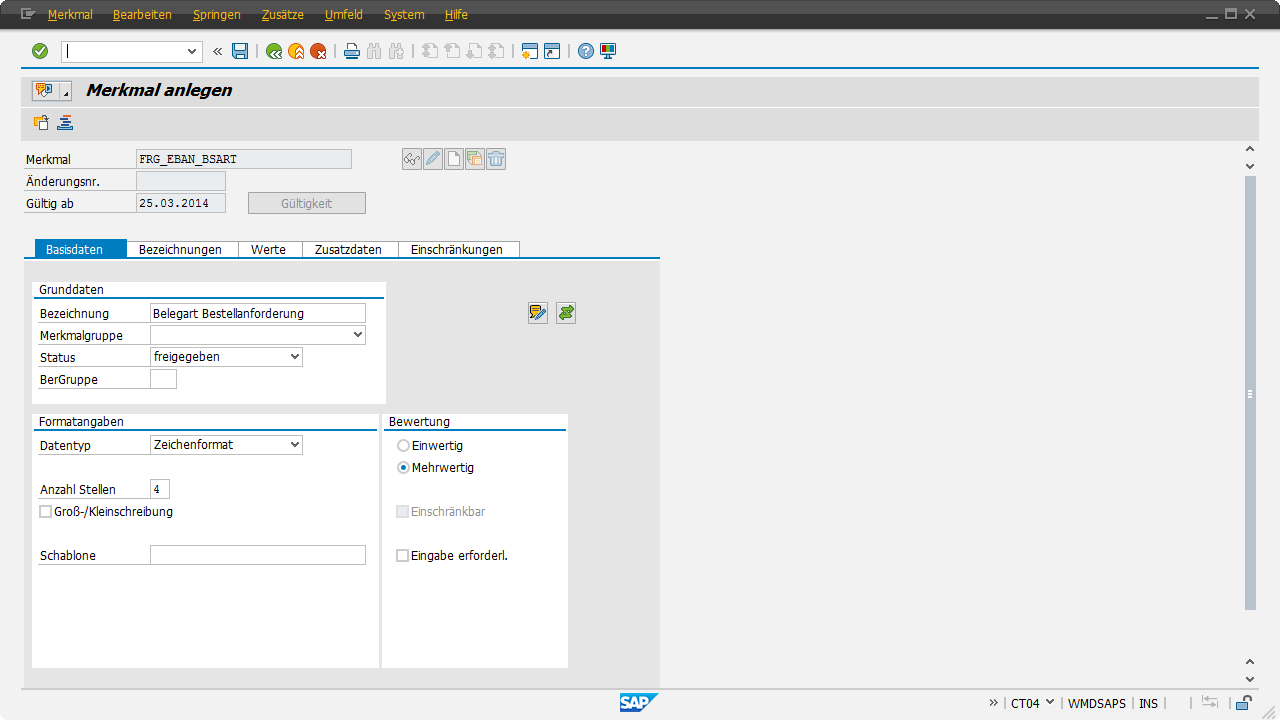Open the Einschränkungen tab
The height and width of the screenshot is (720, 1280).
[x=457, y=250]
